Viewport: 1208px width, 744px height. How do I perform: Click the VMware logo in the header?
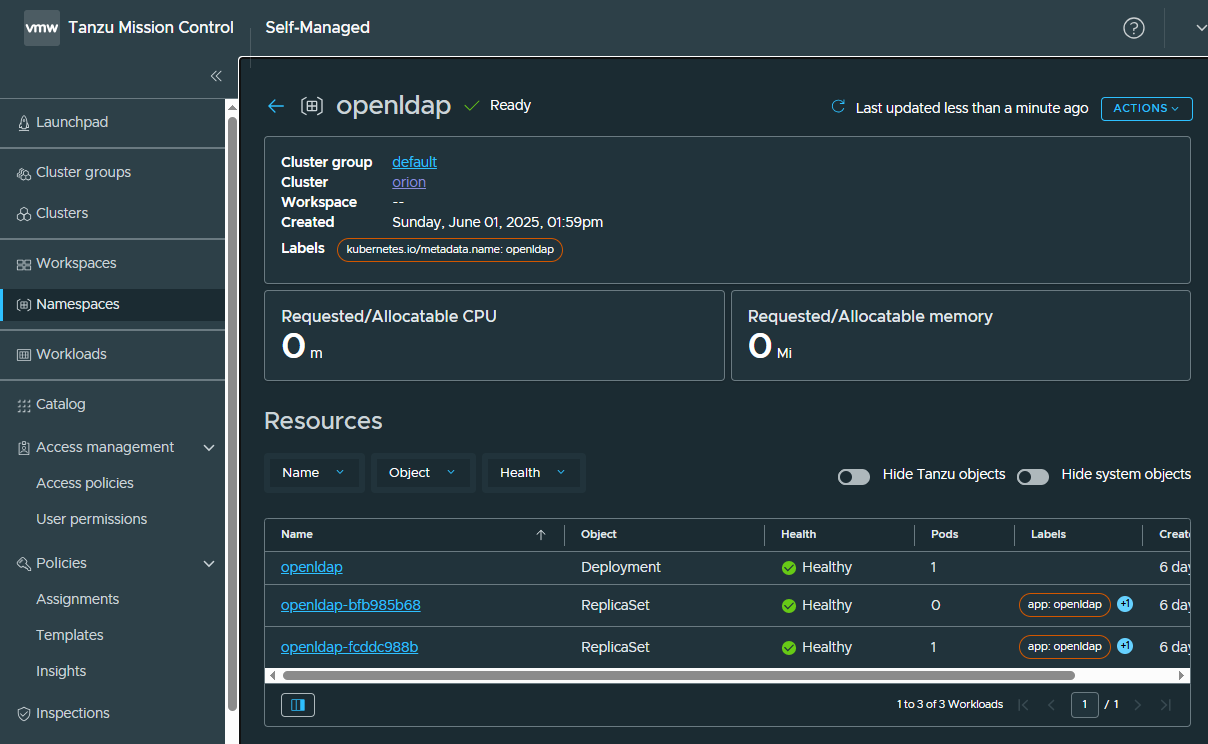(42, 28)
